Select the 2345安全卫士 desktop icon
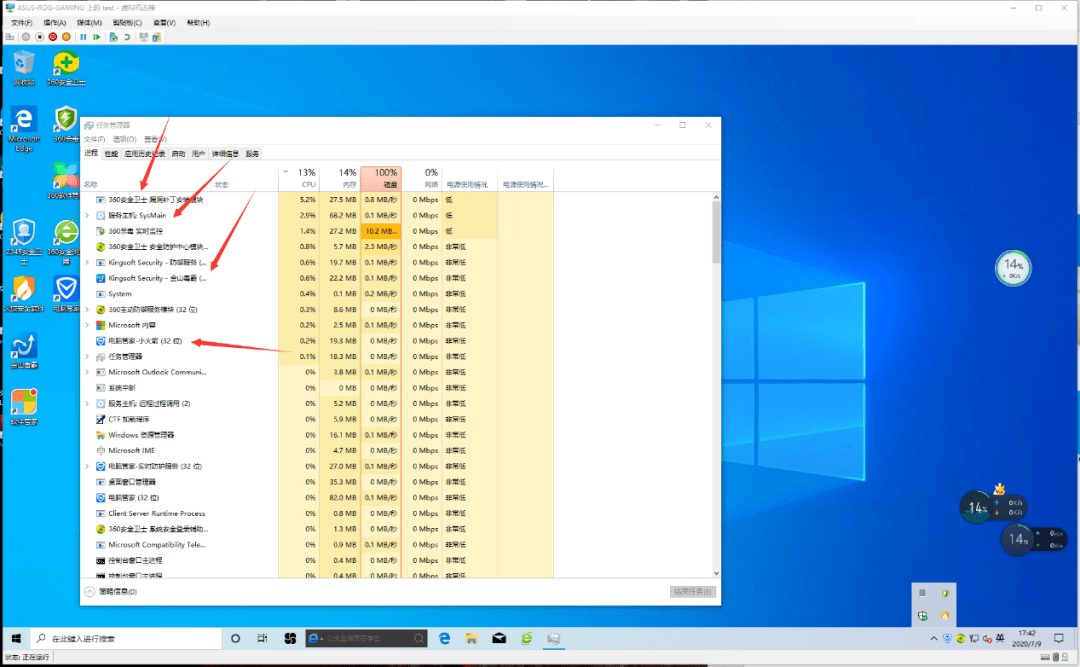1080x667 pixels. tap(24, 241)
